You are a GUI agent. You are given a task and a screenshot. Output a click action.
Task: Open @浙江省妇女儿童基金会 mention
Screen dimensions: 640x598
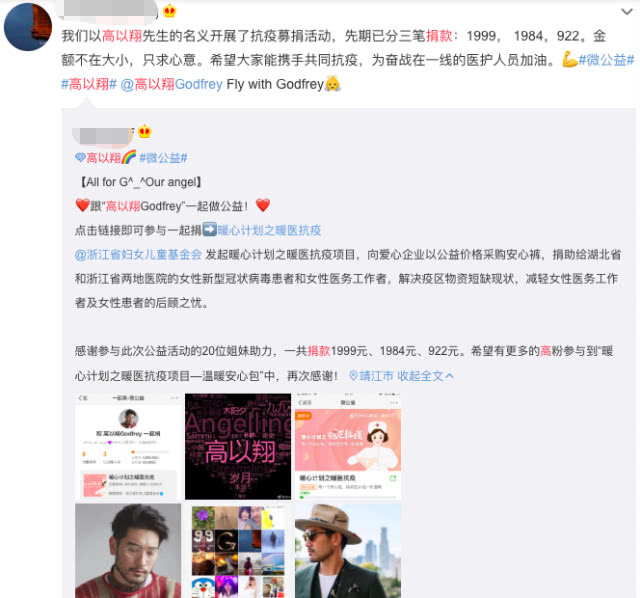(138, 255)
